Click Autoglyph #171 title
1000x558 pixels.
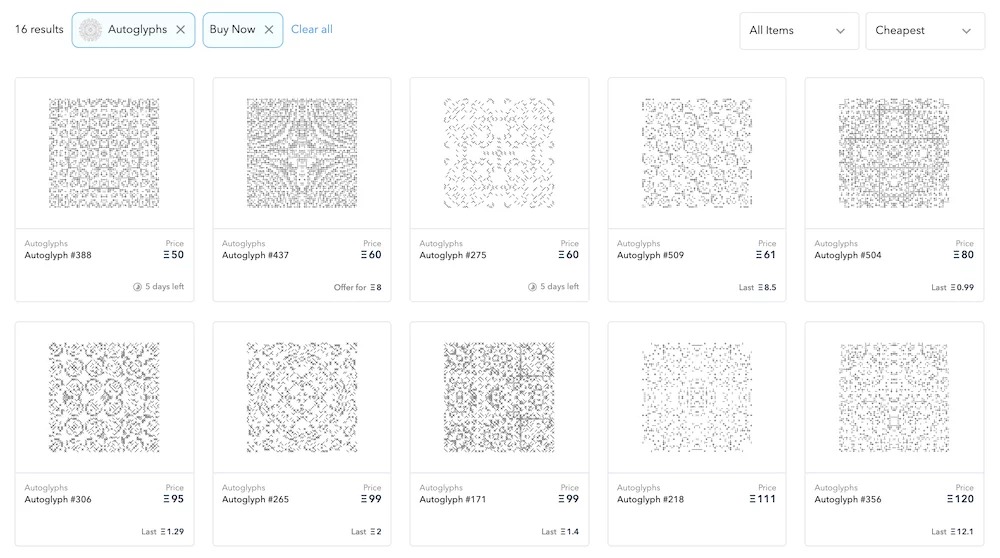[x=452, y=499]
